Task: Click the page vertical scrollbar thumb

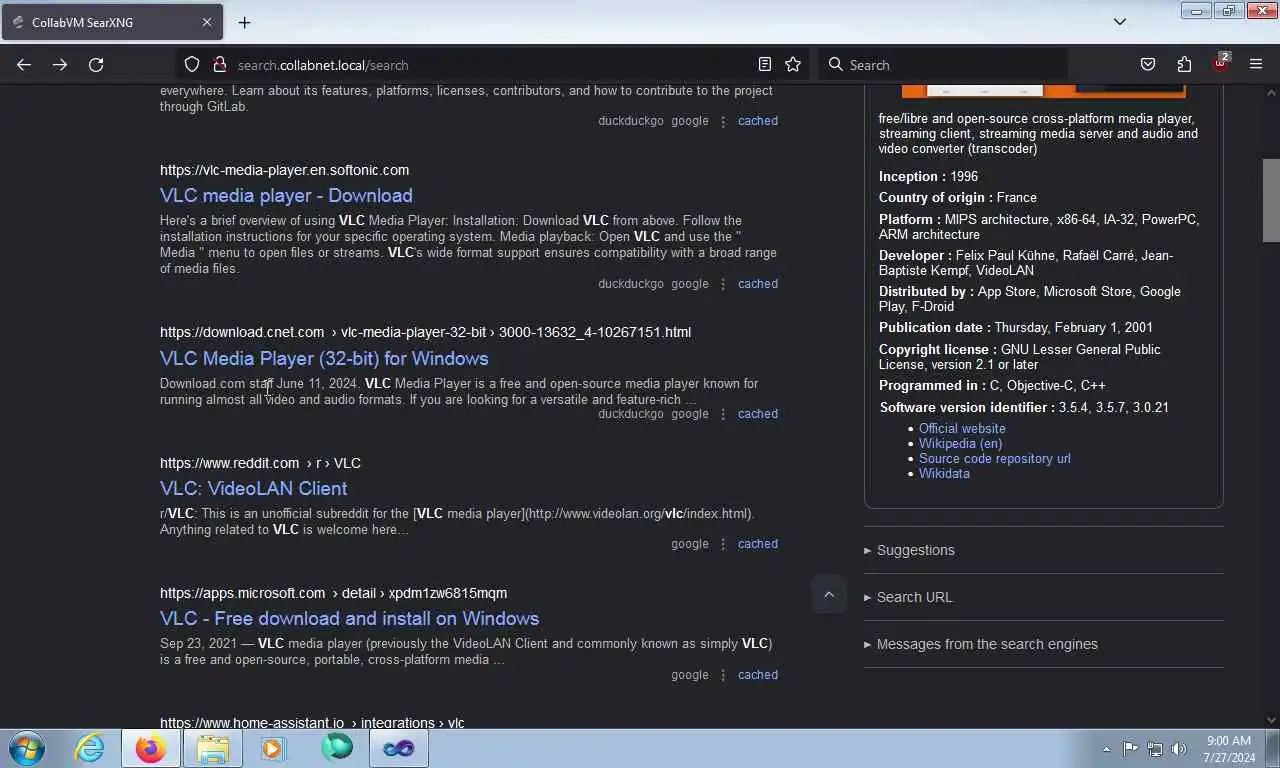Action: pos(1271,200)
